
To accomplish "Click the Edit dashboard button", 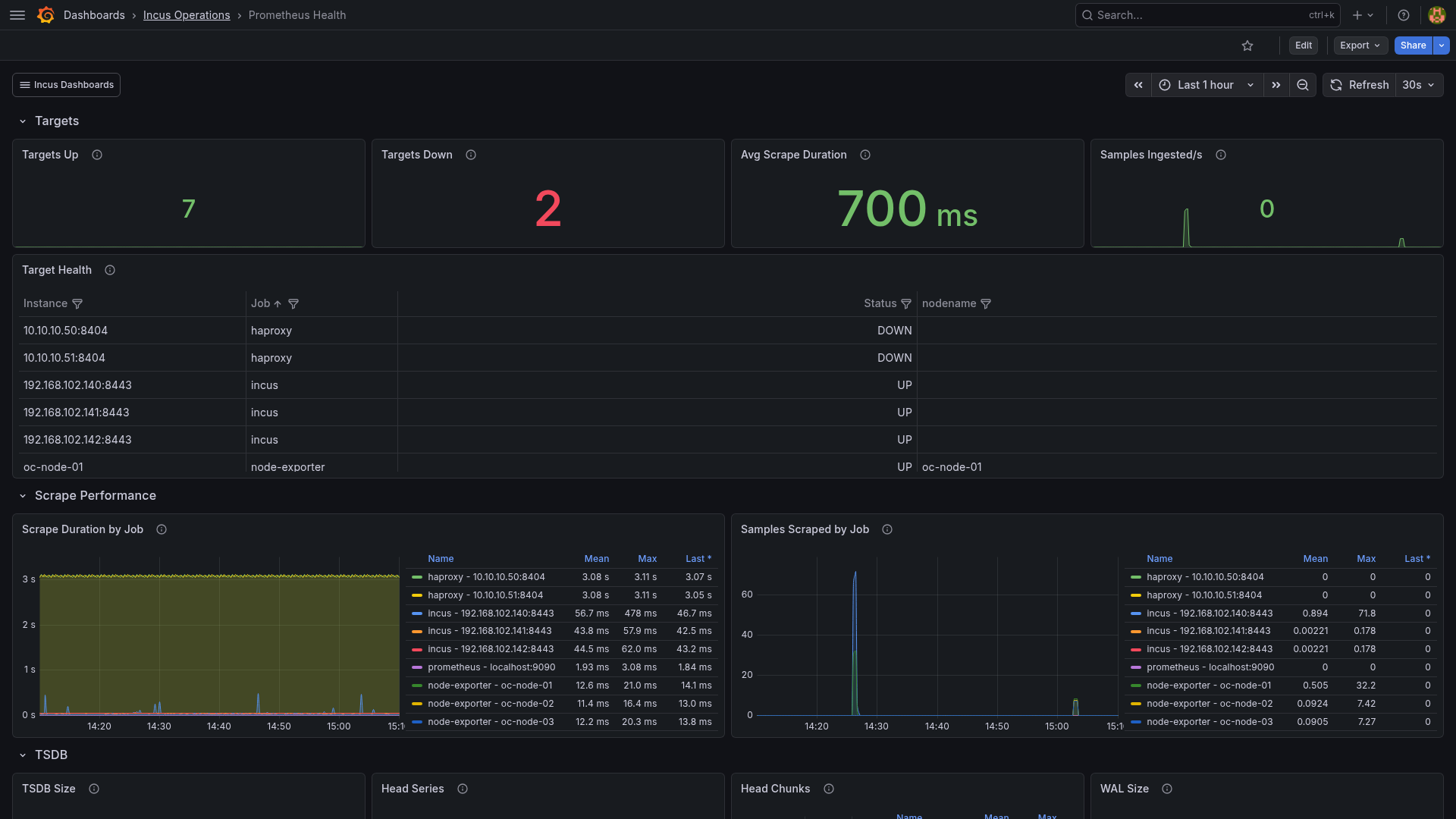I will 1304,45.
